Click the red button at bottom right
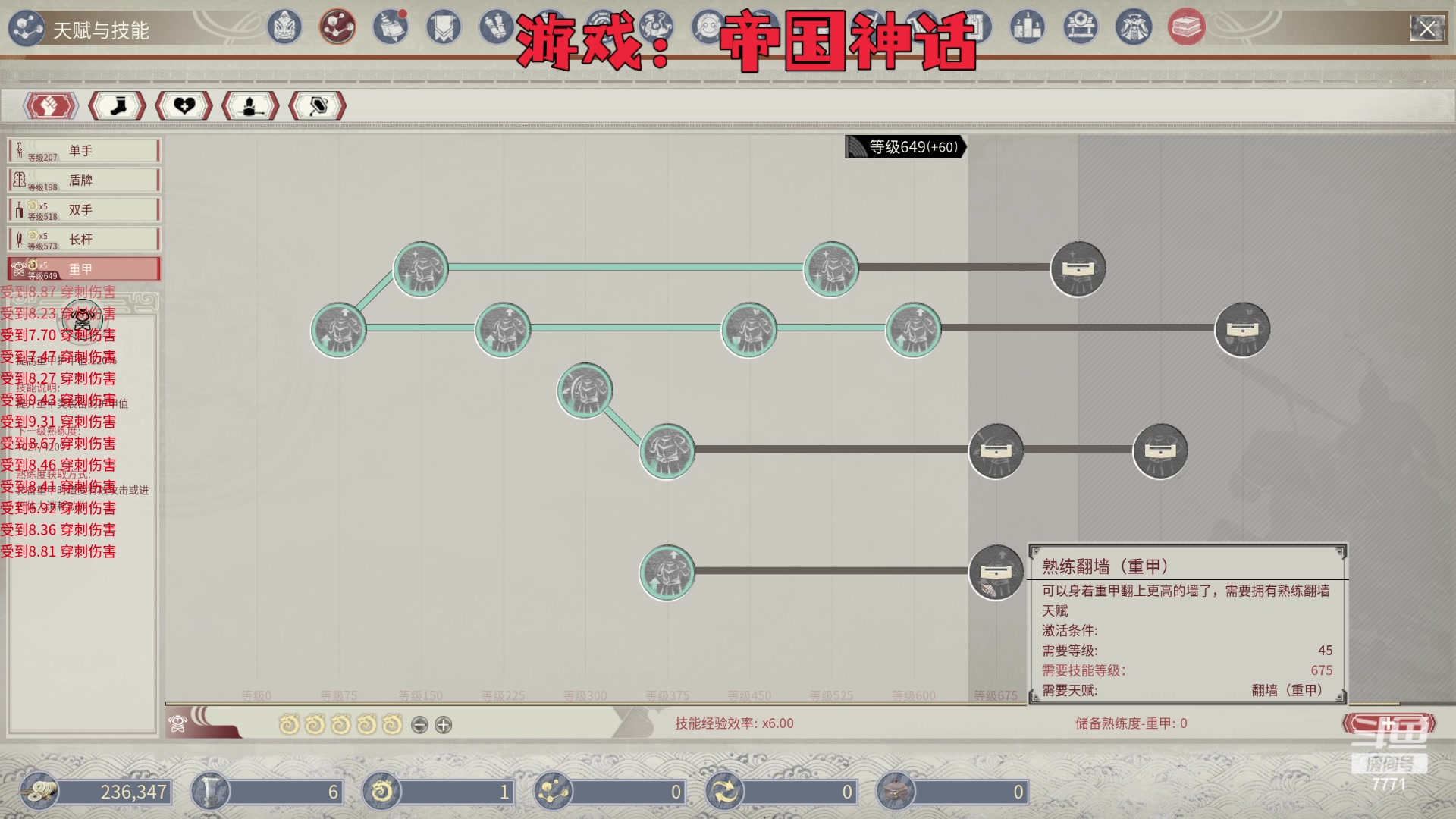The height and width of the screenshot is (819, 1456). (x=1389, y=723)
